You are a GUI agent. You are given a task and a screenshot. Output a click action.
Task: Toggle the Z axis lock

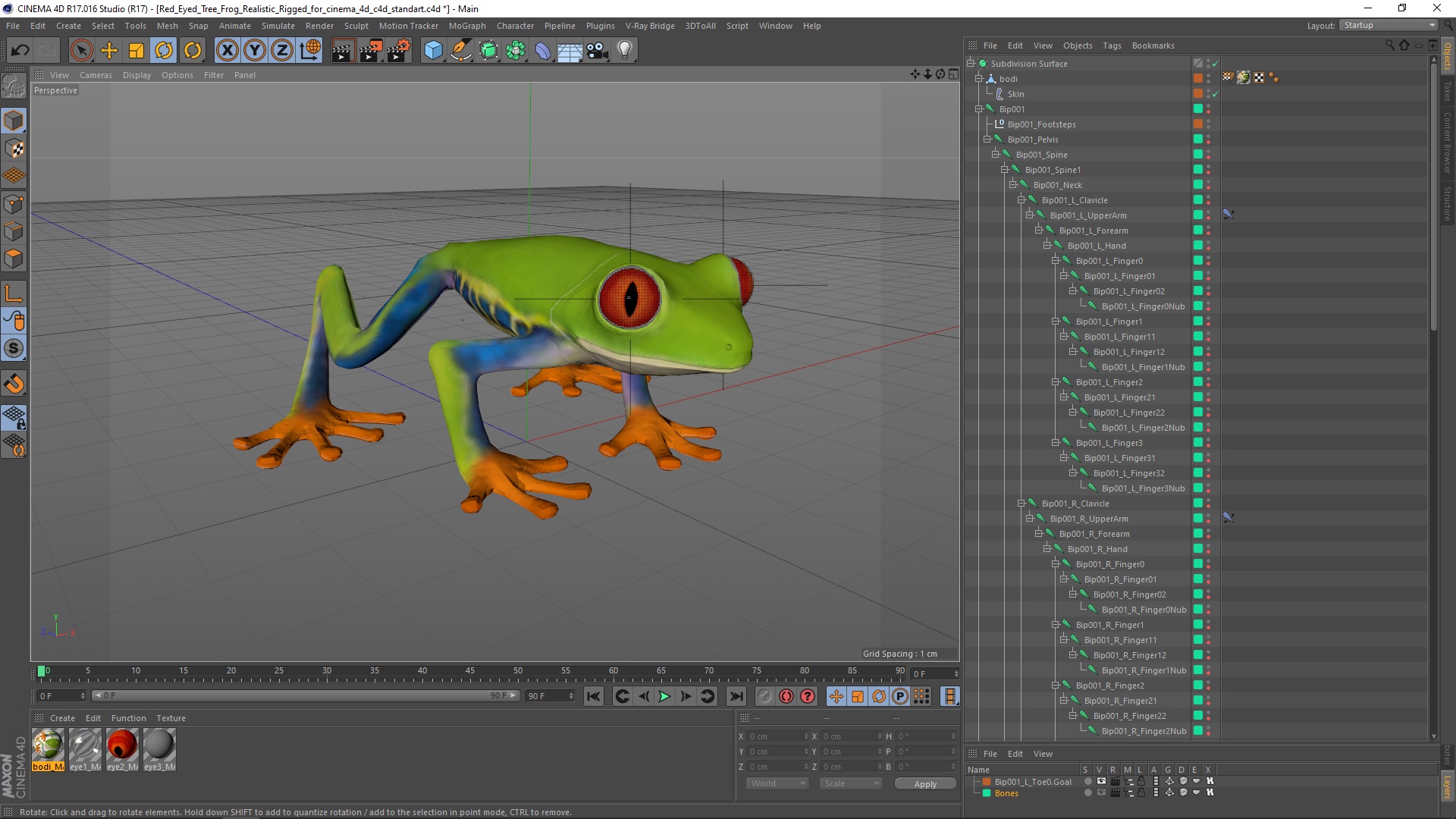282,51
